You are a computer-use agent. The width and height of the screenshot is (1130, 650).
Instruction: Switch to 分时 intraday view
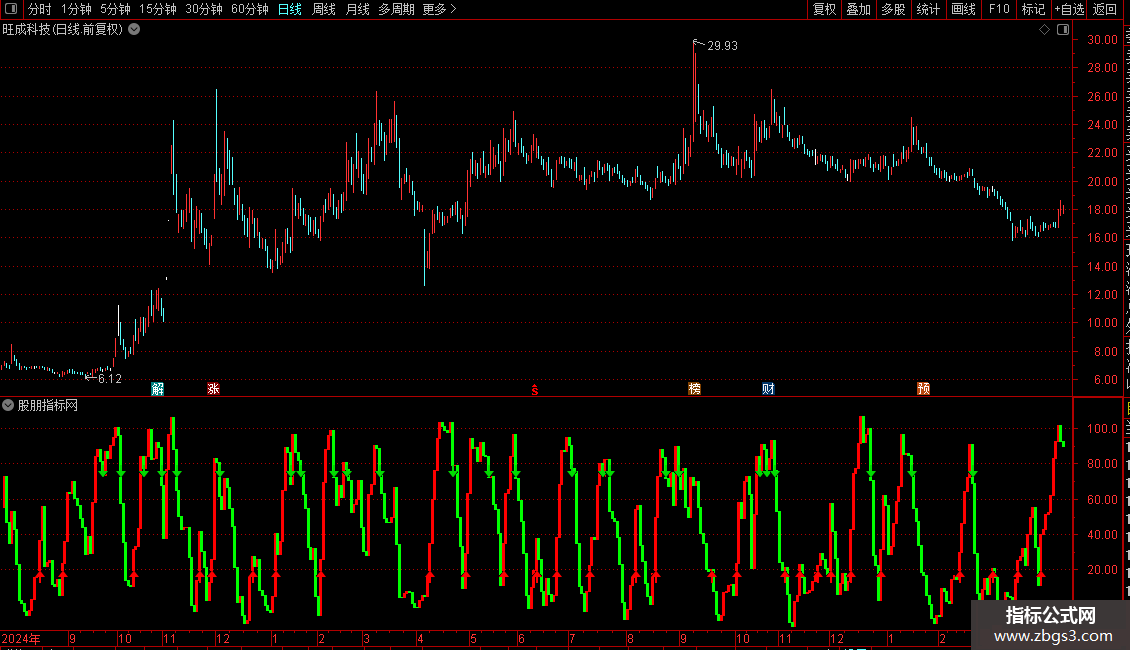coord(40,9)
